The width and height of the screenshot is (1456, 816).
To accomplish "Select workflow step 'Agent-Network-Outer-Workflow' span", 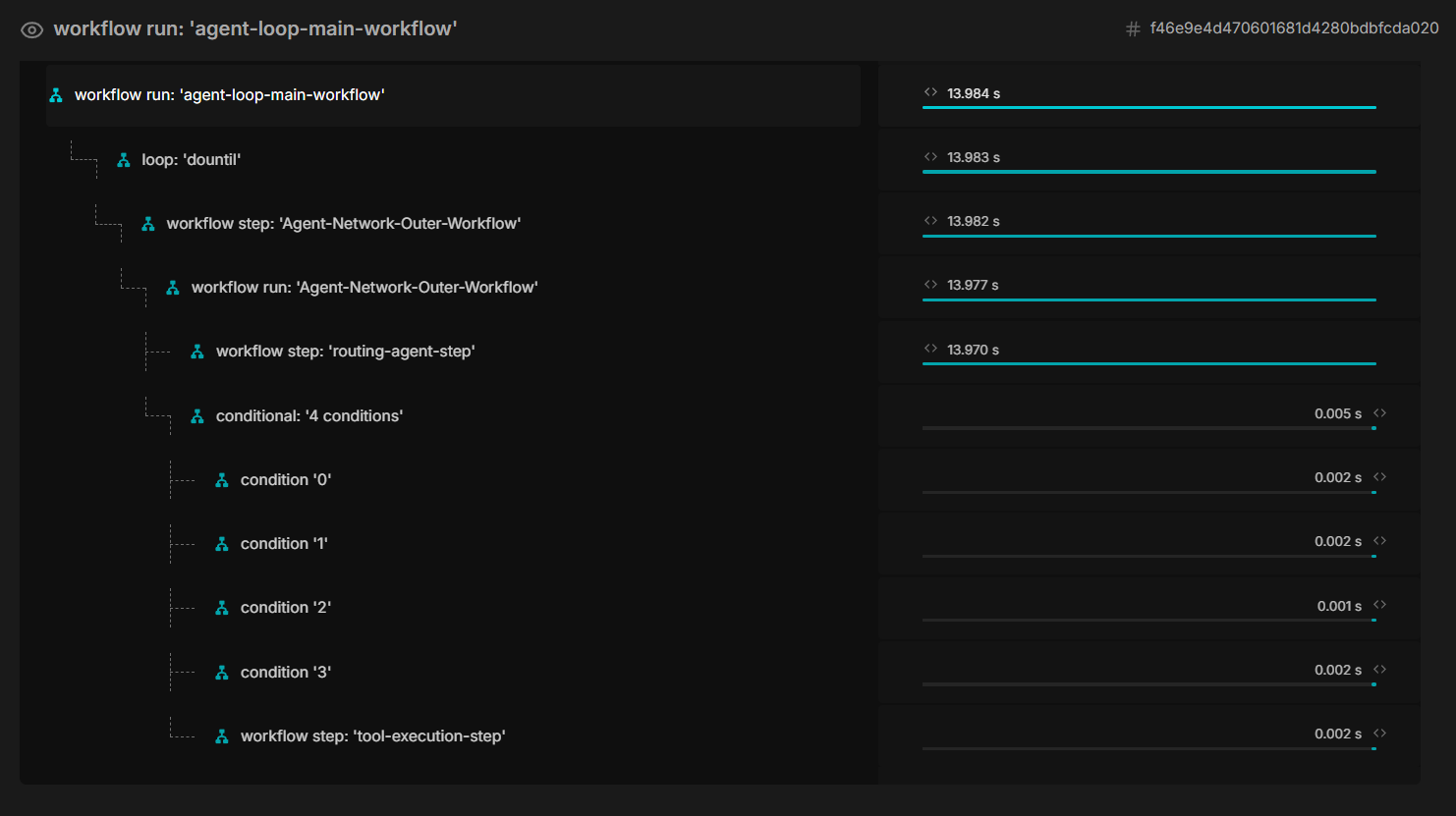I will point(343,224).
